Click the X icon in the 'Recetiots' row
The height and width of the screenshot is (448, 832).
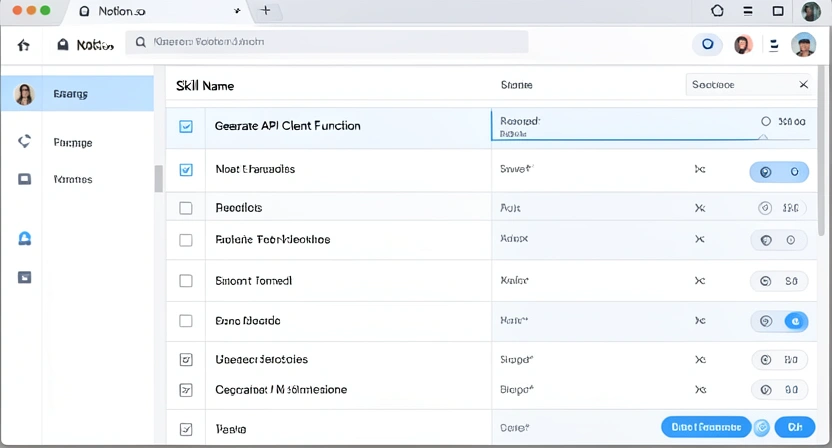pyautogui.click(x=700, y=208)
